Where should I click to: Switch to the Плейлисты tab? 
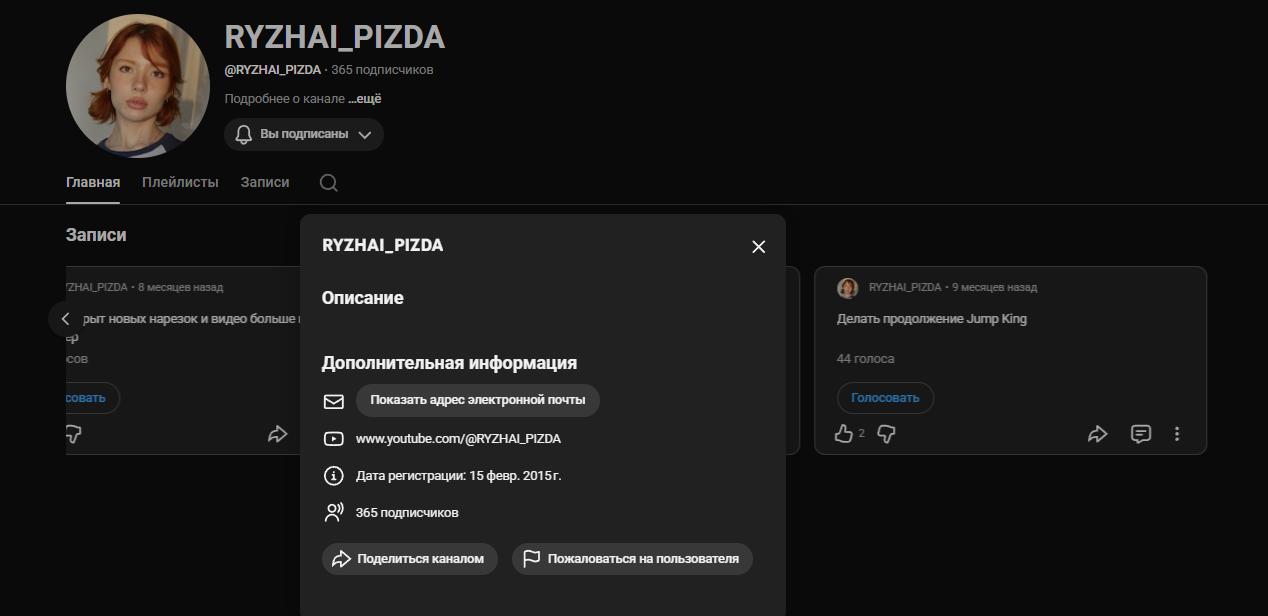point(180,182)
